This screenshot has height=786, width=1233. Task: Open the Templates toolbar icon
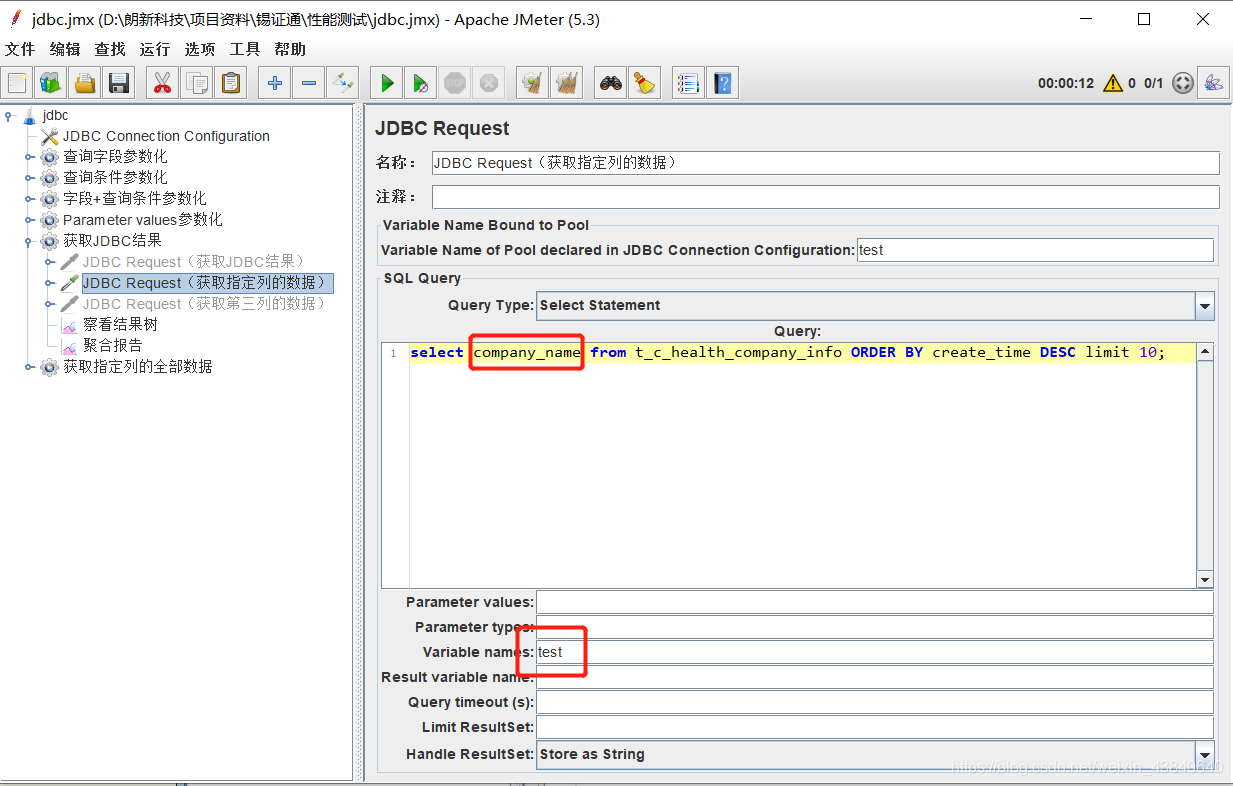coord(50,83)
